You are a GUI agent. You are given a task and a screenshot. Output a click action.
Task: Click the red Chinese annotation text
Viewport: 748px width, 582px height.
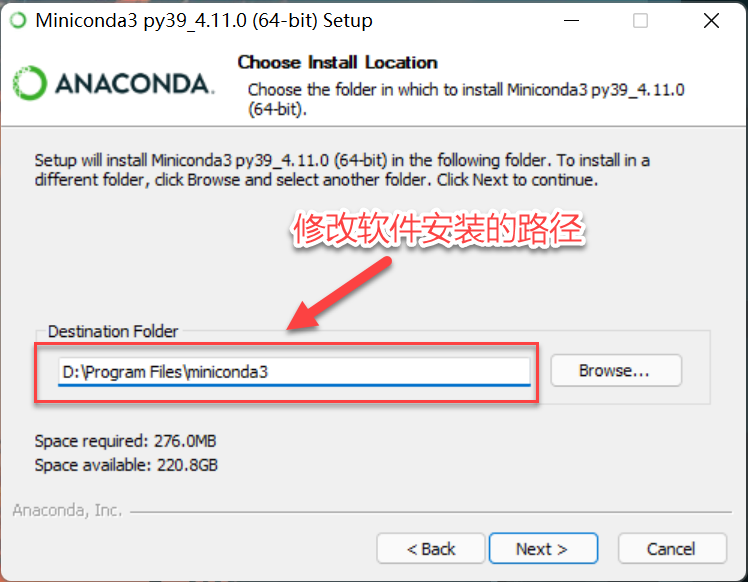click(438, 229)
